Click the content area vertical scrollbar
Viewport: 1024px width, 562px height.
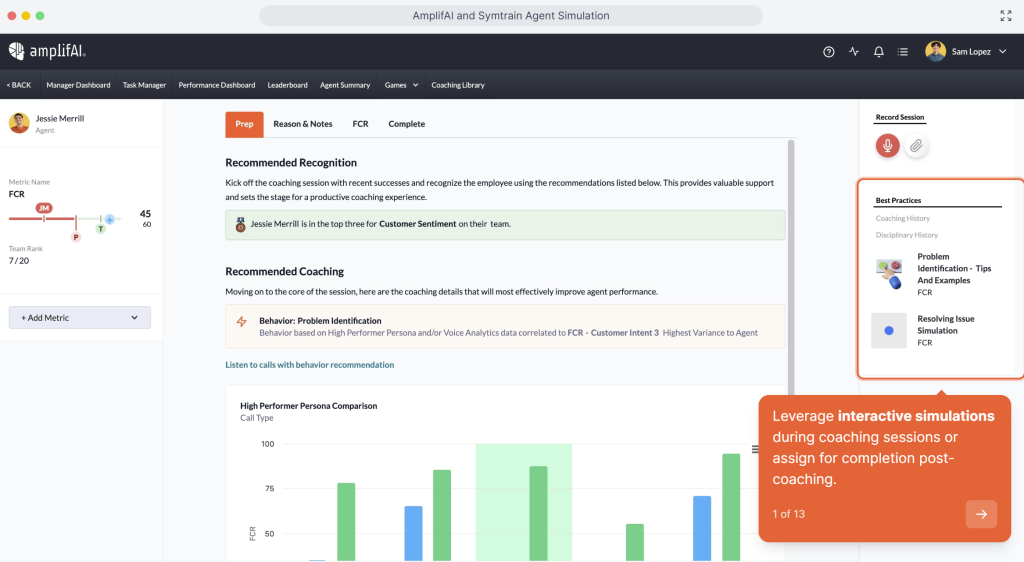coord(791,268)
